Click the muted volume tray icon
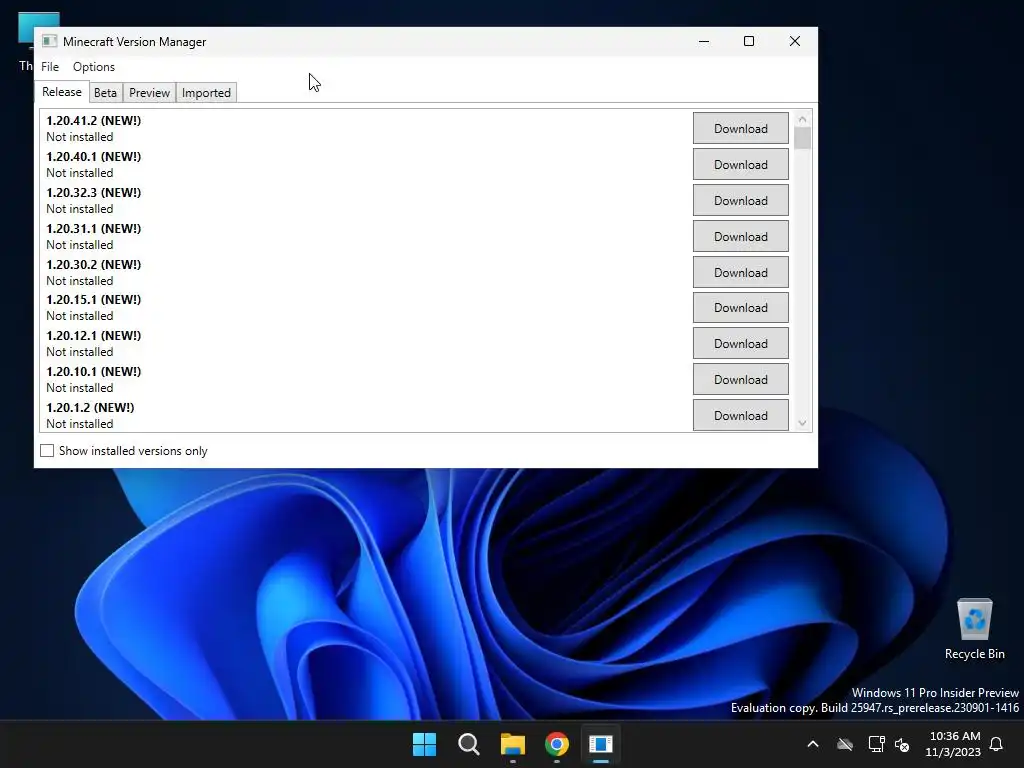1024x768 pixels. tap(902, 744)
